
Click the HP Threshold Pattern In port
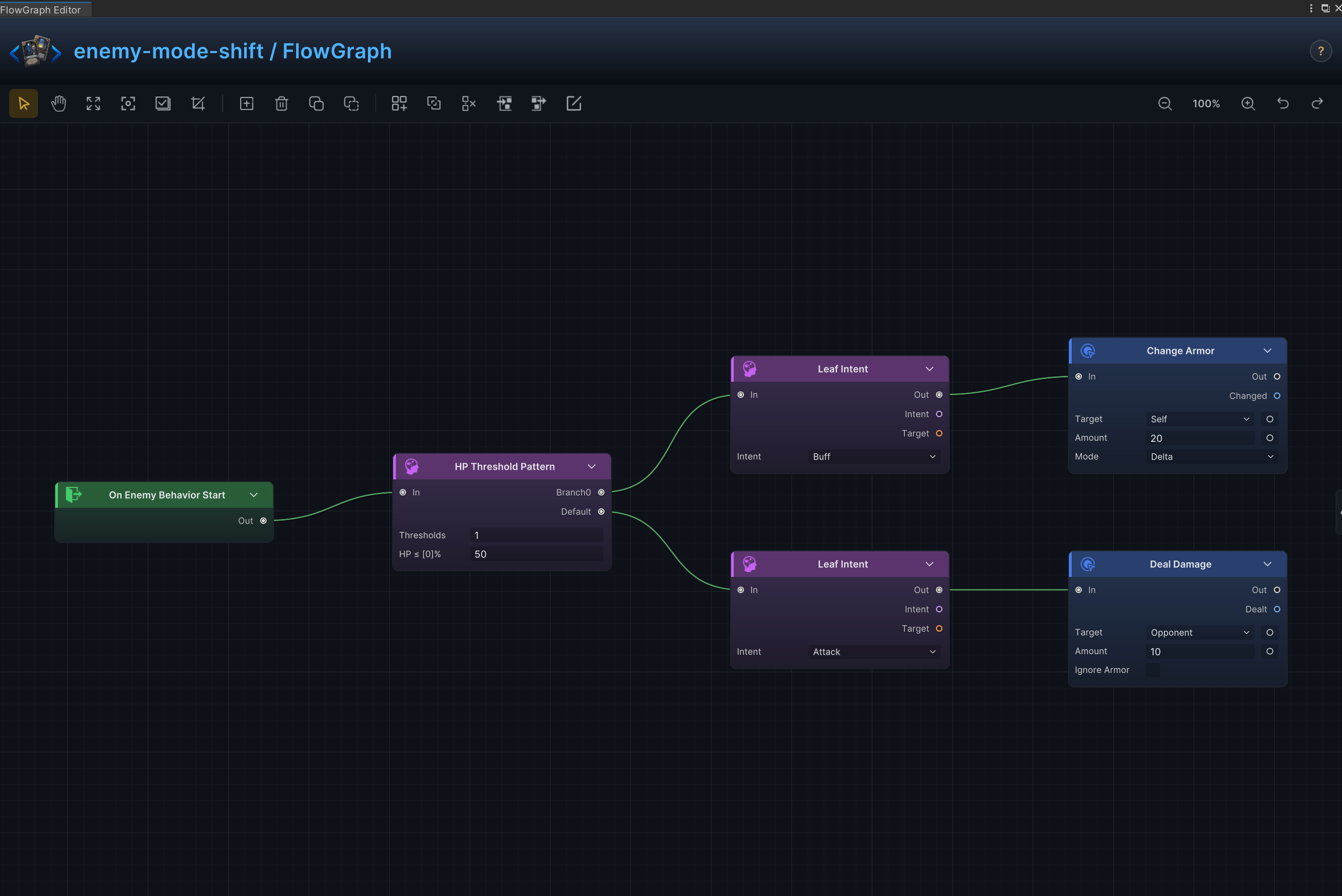[x=403, y=492]
